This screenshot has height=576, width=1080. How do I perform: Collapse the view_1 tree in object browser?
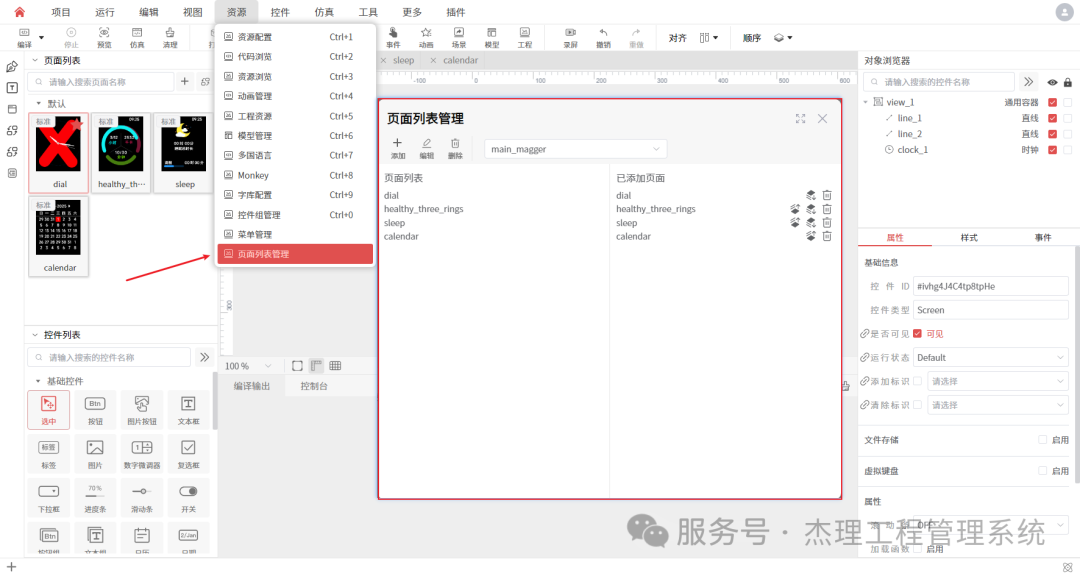point(866,101)
